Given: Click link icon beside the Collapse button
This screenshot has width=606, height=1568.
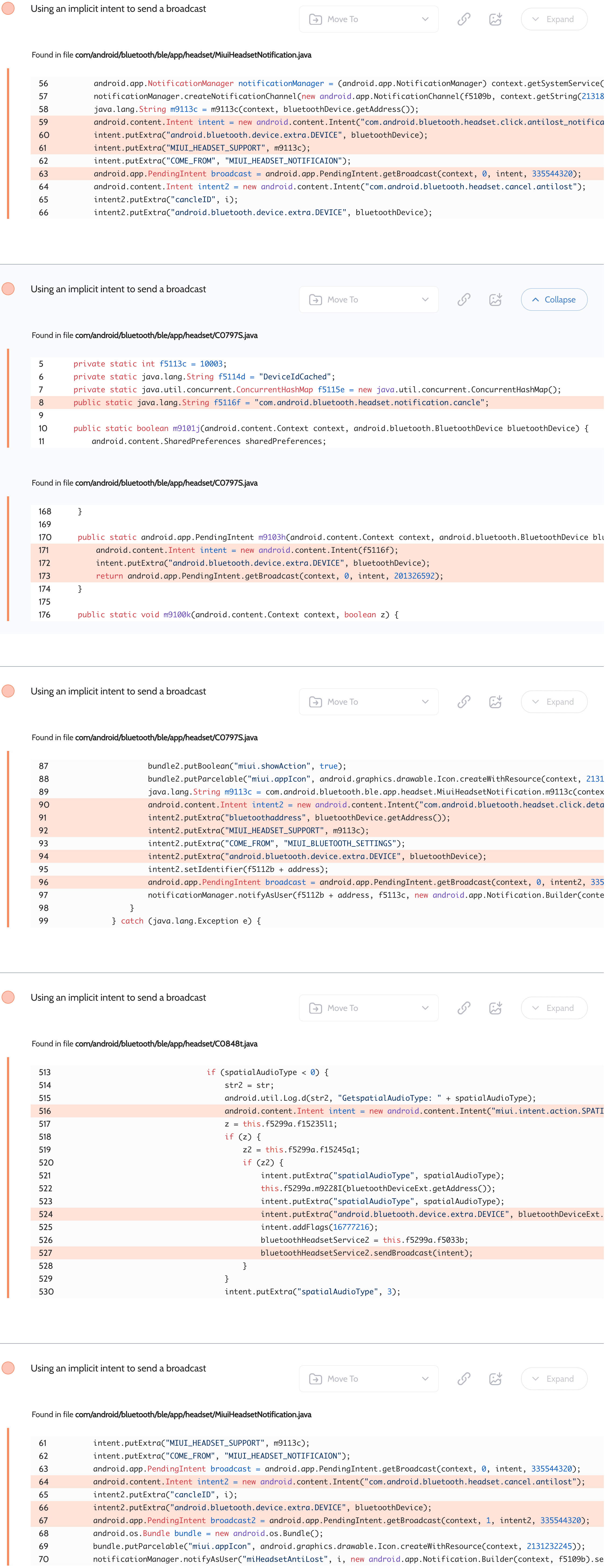Looking at the screenshot, I should pos(464,300).
